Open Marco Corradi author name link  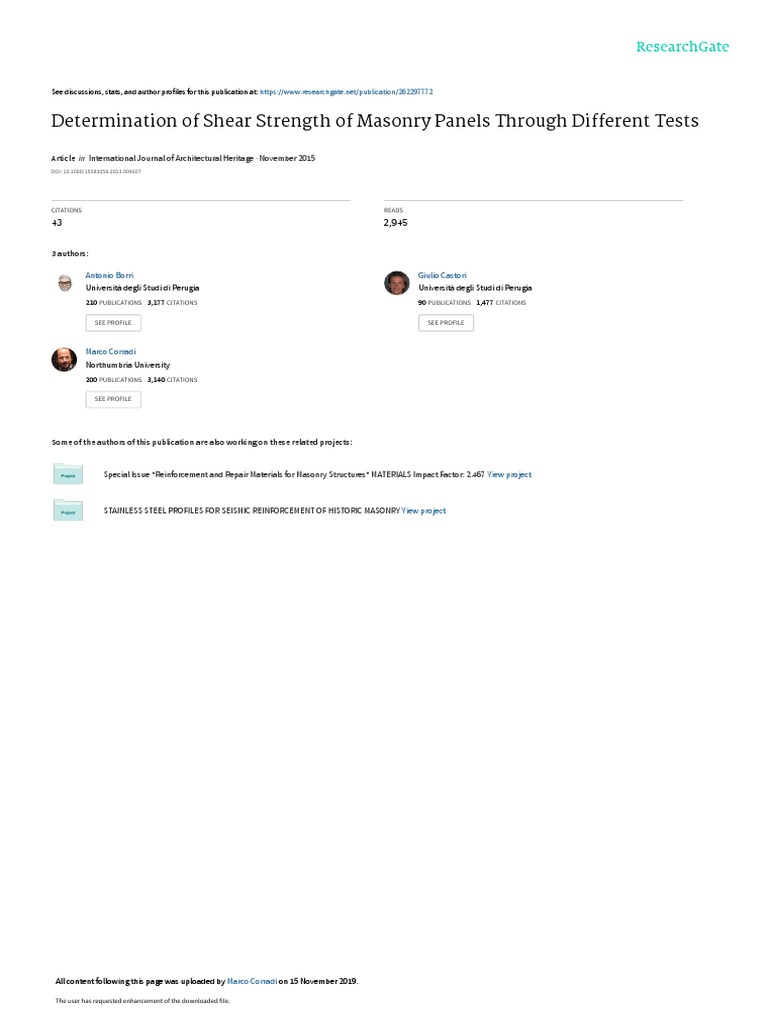point(110,352)
